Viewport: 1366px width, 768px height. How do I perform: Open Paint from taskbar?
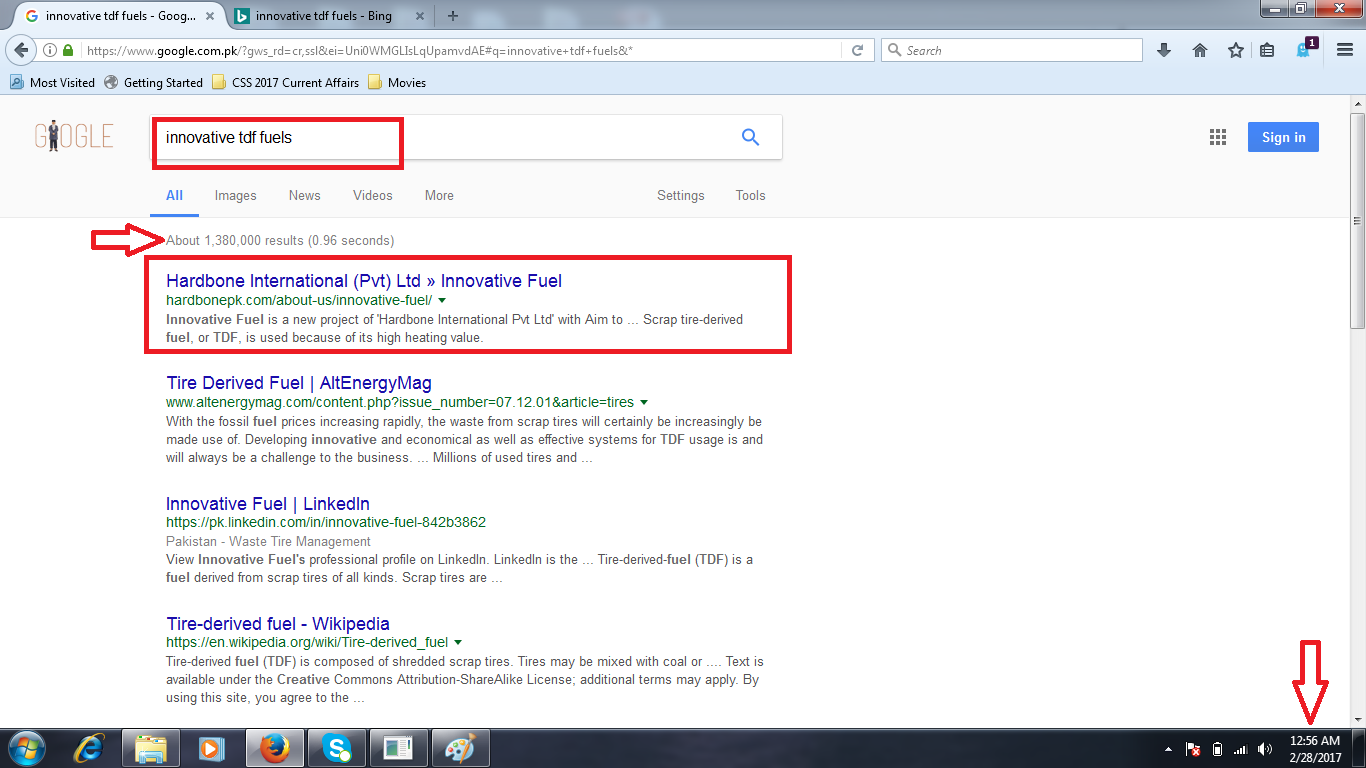point(459,748)
